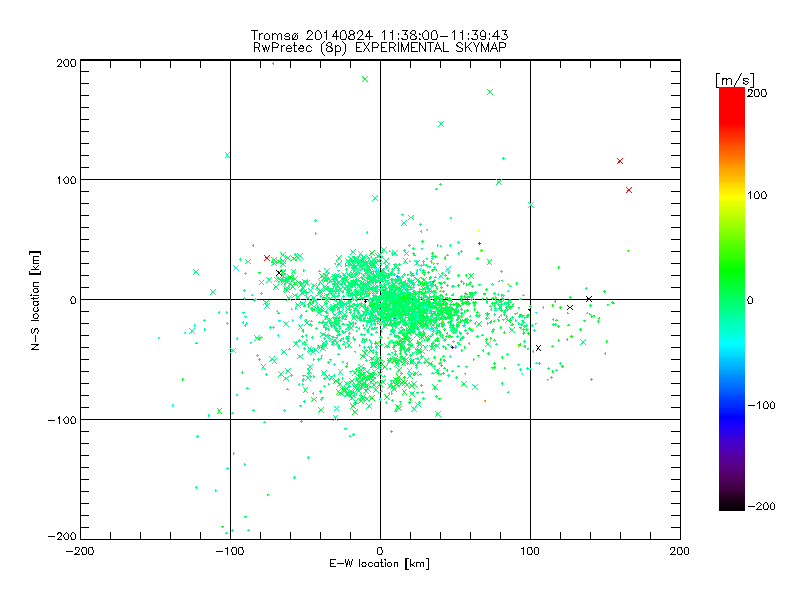Click the y-axis tick label "-100"
The height and width of the screenshot is (600, 800).
coord(62,420)
